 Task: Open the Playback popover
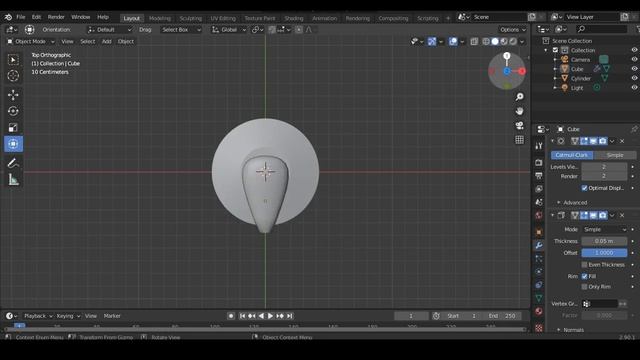point(38,316)
